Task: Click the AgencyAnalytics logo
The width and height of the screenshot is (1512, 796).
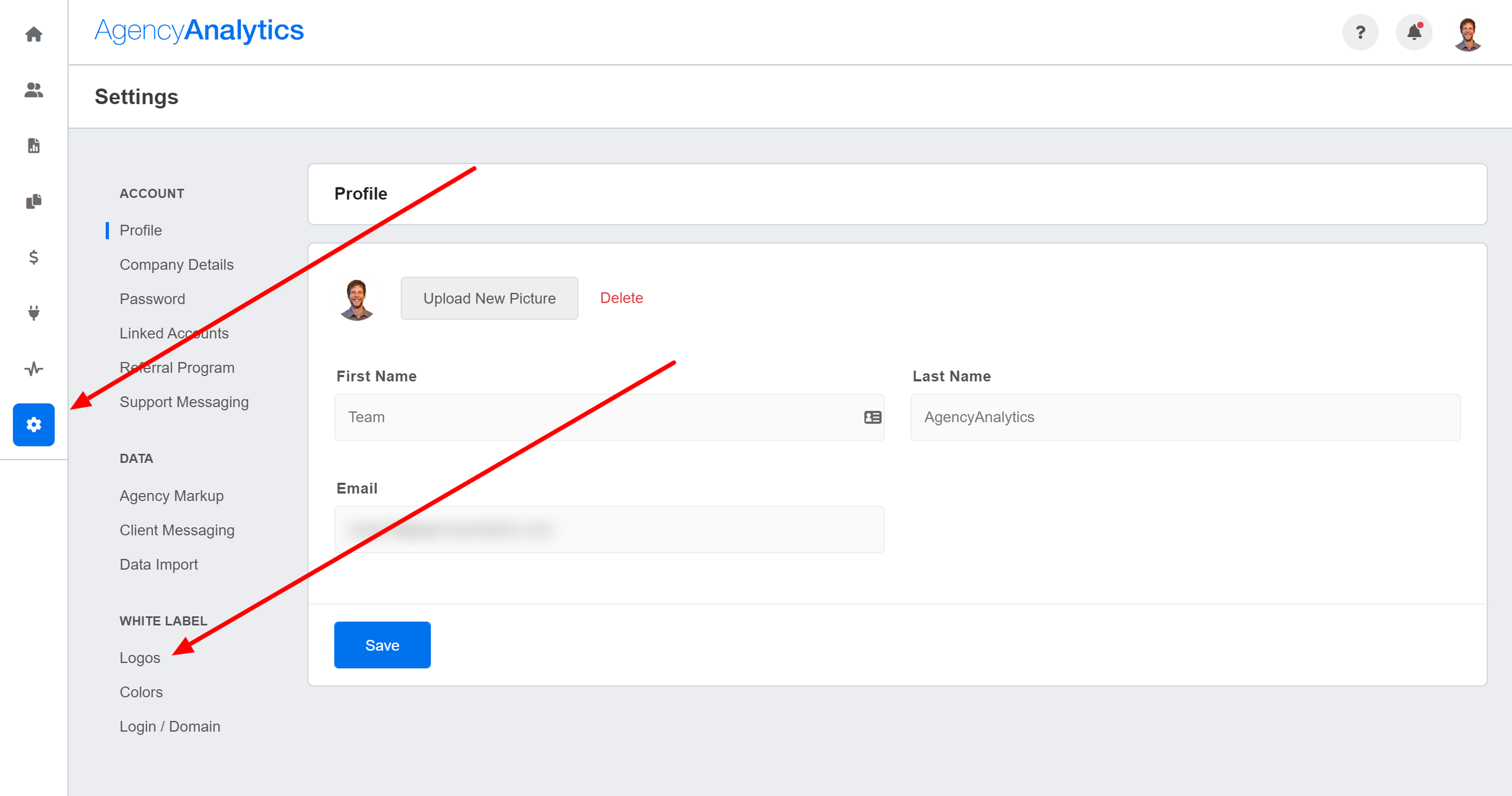Action: click(199, 30)
